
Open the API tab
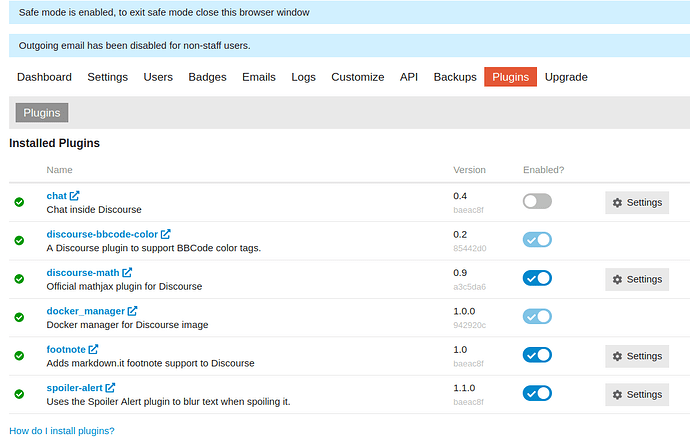click(409, 77)
